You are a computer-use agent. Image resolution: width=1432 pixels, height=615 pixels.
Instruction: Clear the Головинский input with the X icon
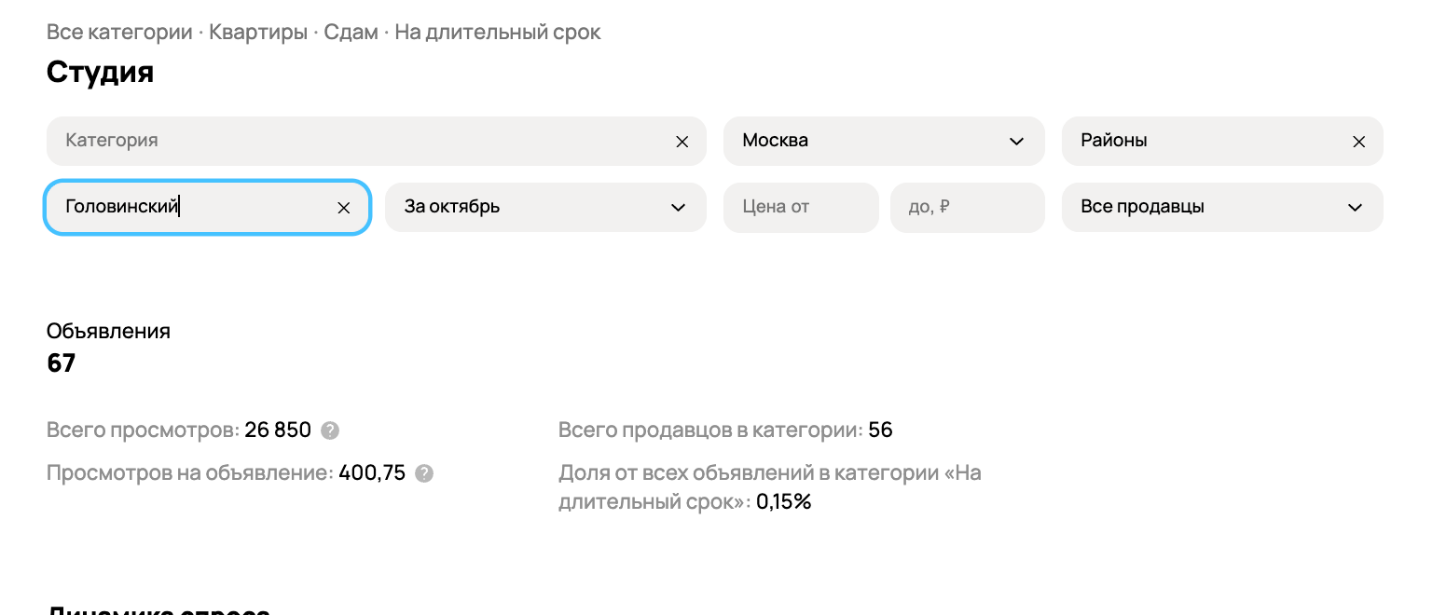(344, 208)
